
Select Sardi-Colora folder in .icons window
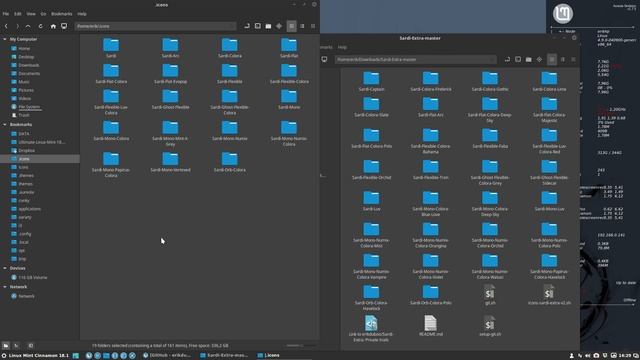(230, 48)
